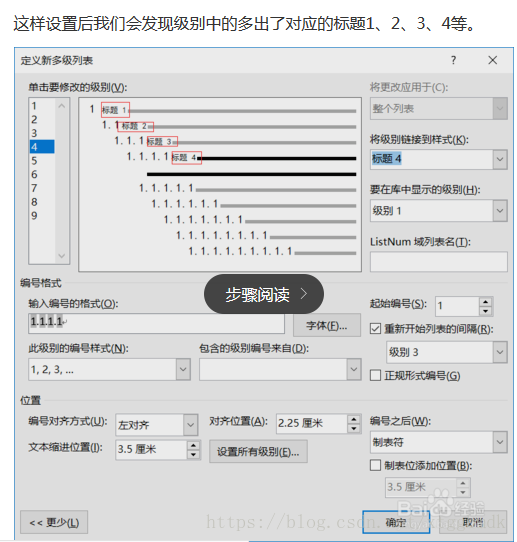Select level 7 in the level list

[x=42, y=188]
